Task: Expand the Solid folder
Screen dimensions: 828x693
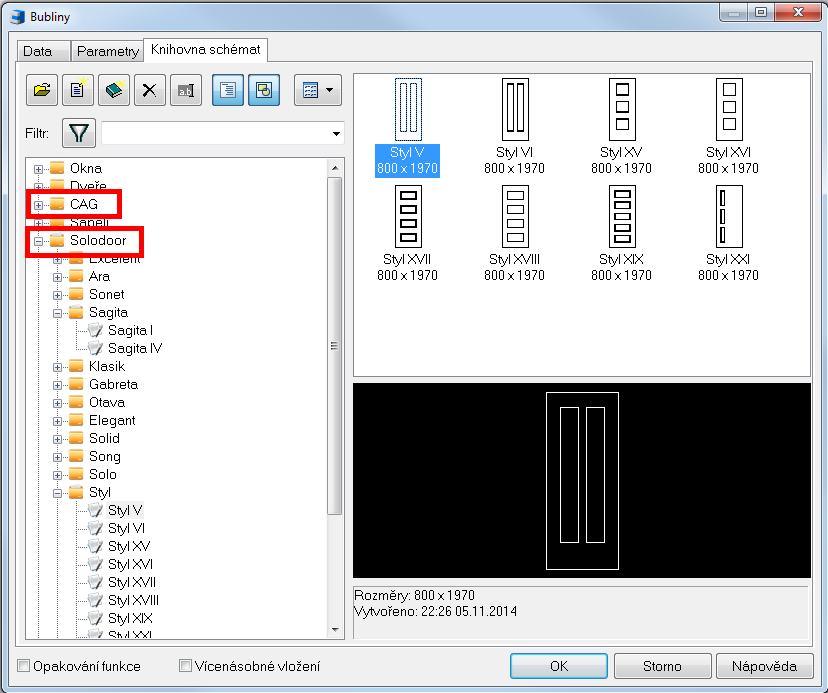Action: click(x=58, y=439)
